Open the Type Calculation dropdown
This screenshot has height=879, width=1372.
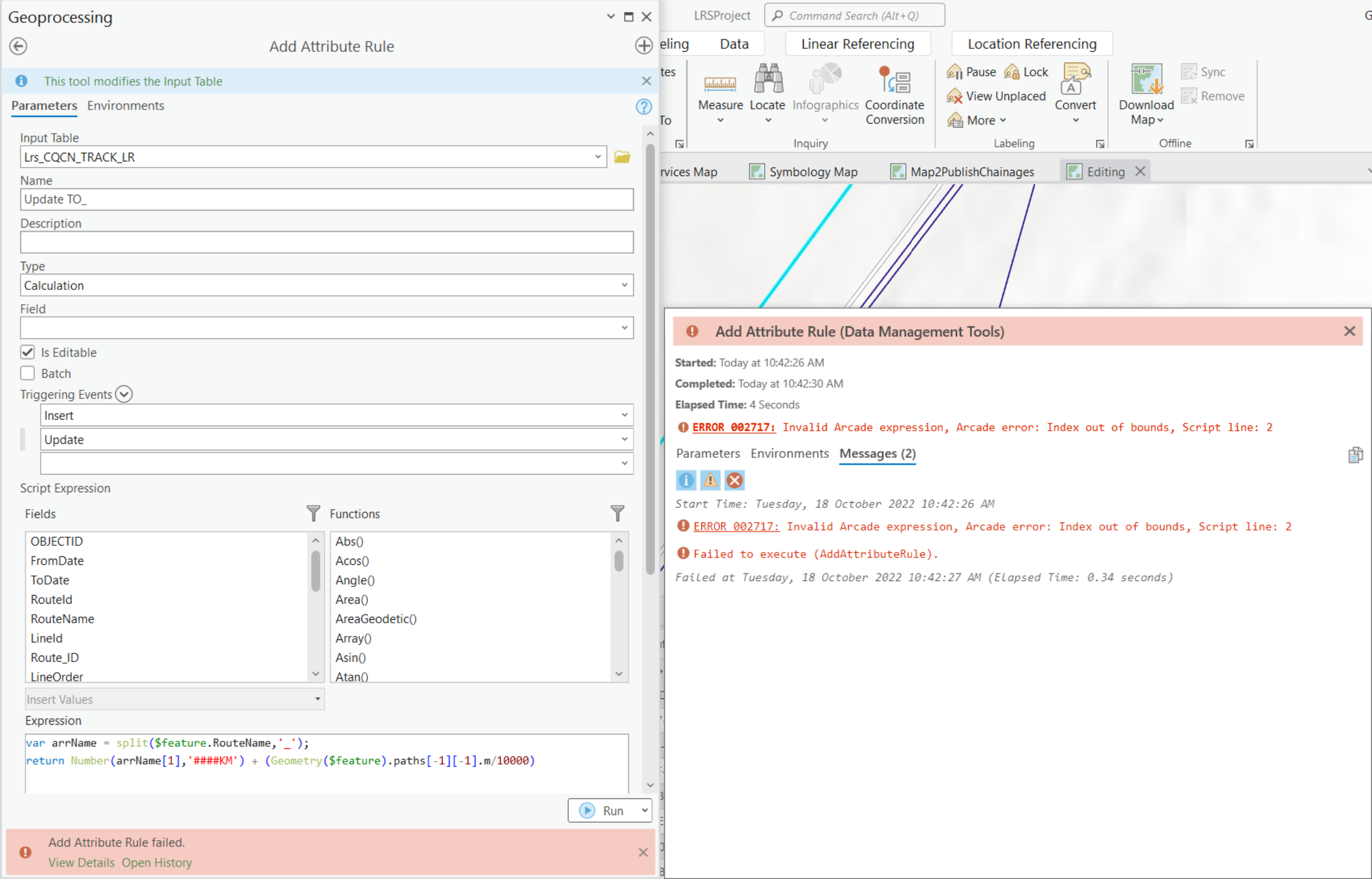tap(326, 285)
